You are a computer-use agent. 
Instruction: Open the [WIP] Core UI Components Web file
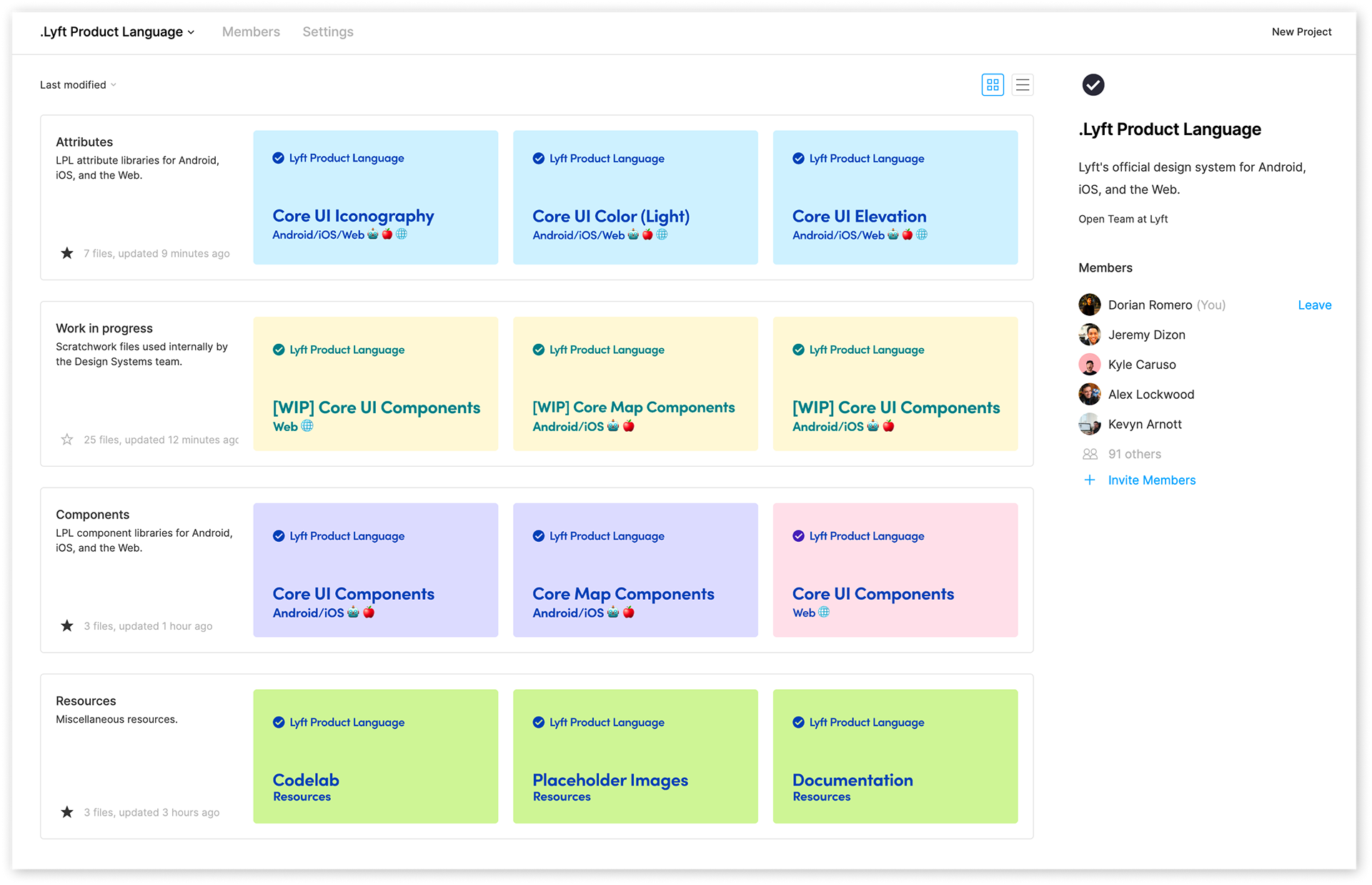pyautogui.click(x=376, y=384)
